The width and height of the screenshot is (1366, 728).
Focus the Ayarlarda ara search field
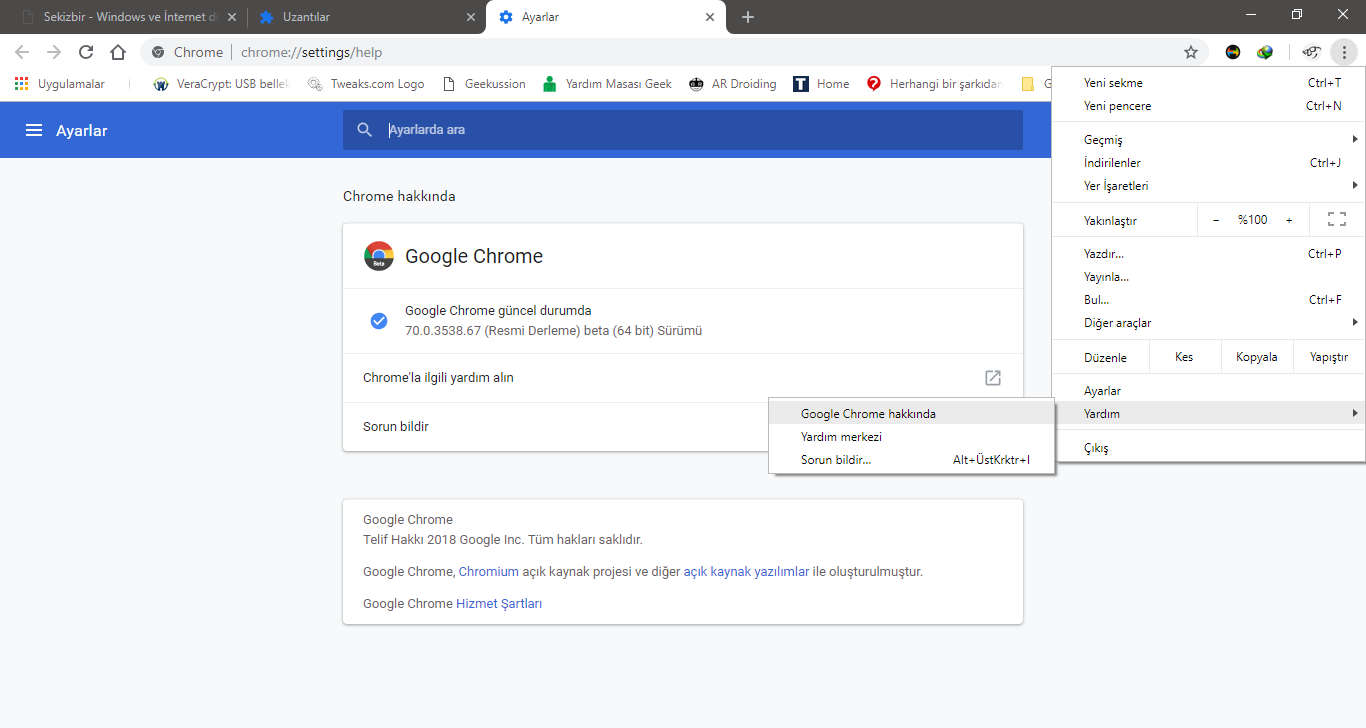(683, 130)
